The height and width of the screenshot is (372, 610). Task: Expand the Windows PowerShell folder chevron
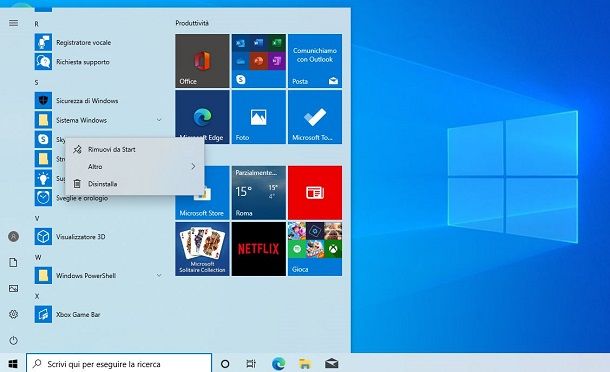159,275
